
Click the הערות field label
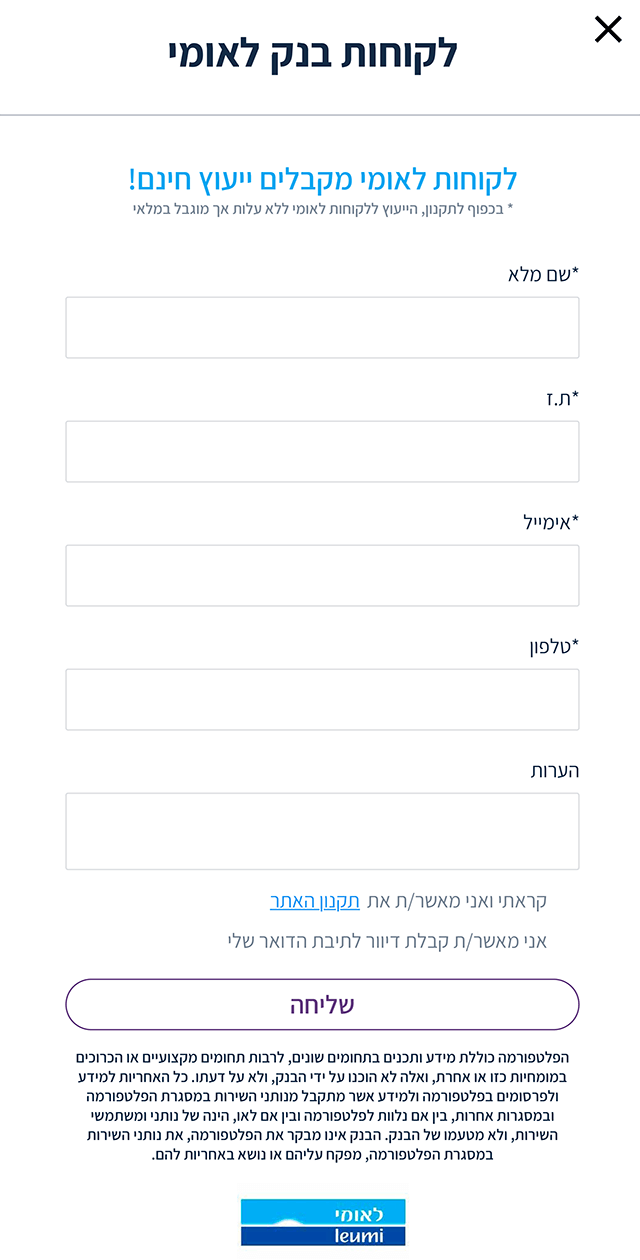tap(555, 770)
